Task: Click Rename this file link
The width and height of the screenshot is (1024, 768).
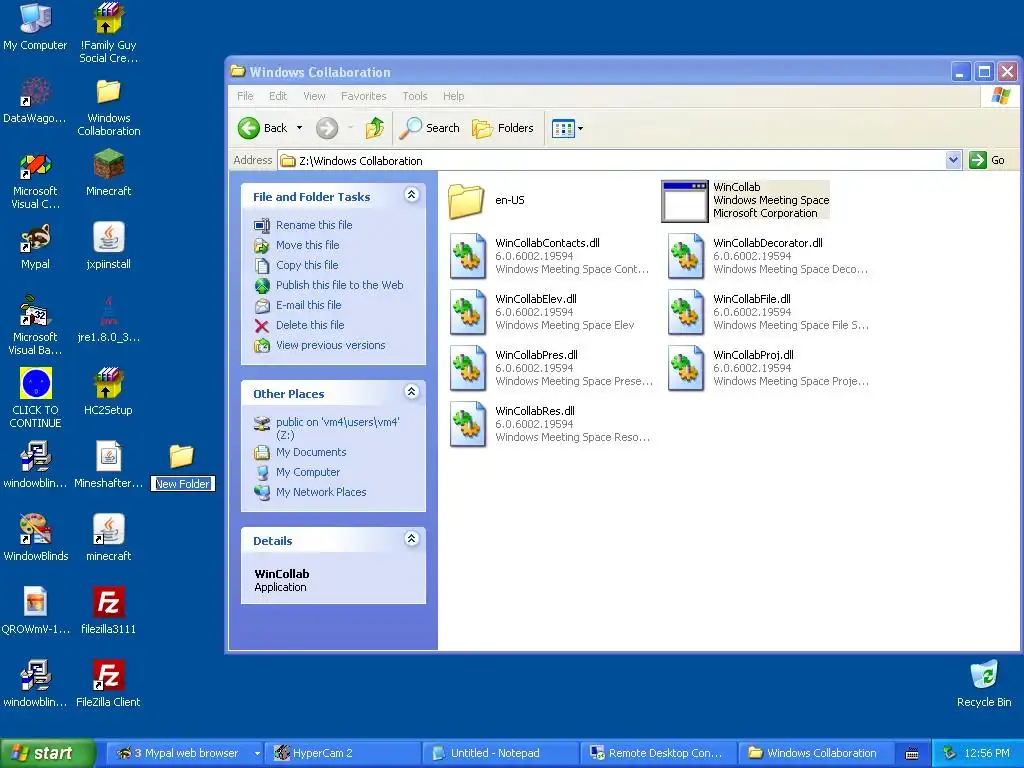Action: 314,225
